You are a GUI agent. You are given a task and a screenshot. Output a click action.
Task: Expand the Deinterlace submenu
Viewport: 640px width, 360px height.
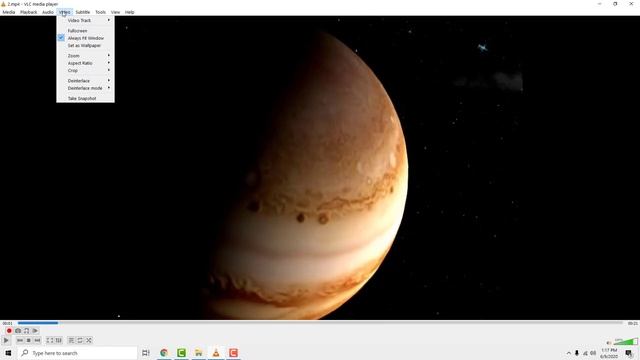(x=85, y=81)
